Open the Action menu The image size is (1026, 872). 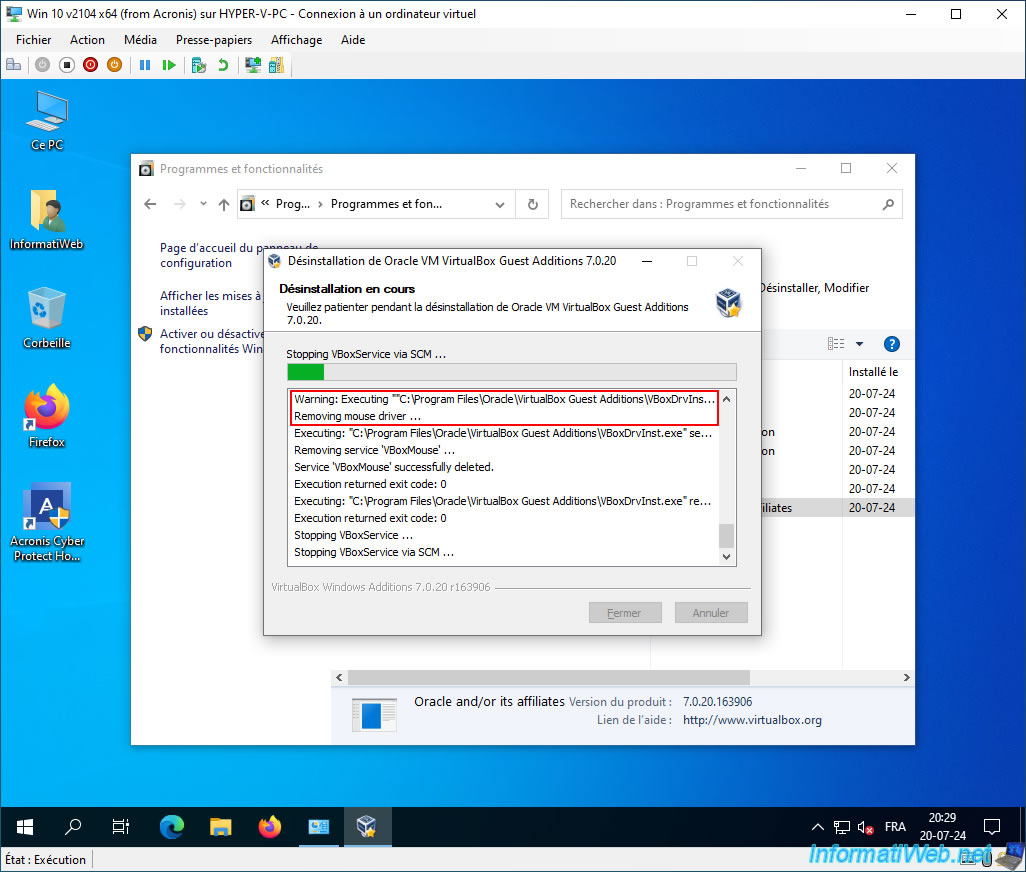tap(87, 40)
